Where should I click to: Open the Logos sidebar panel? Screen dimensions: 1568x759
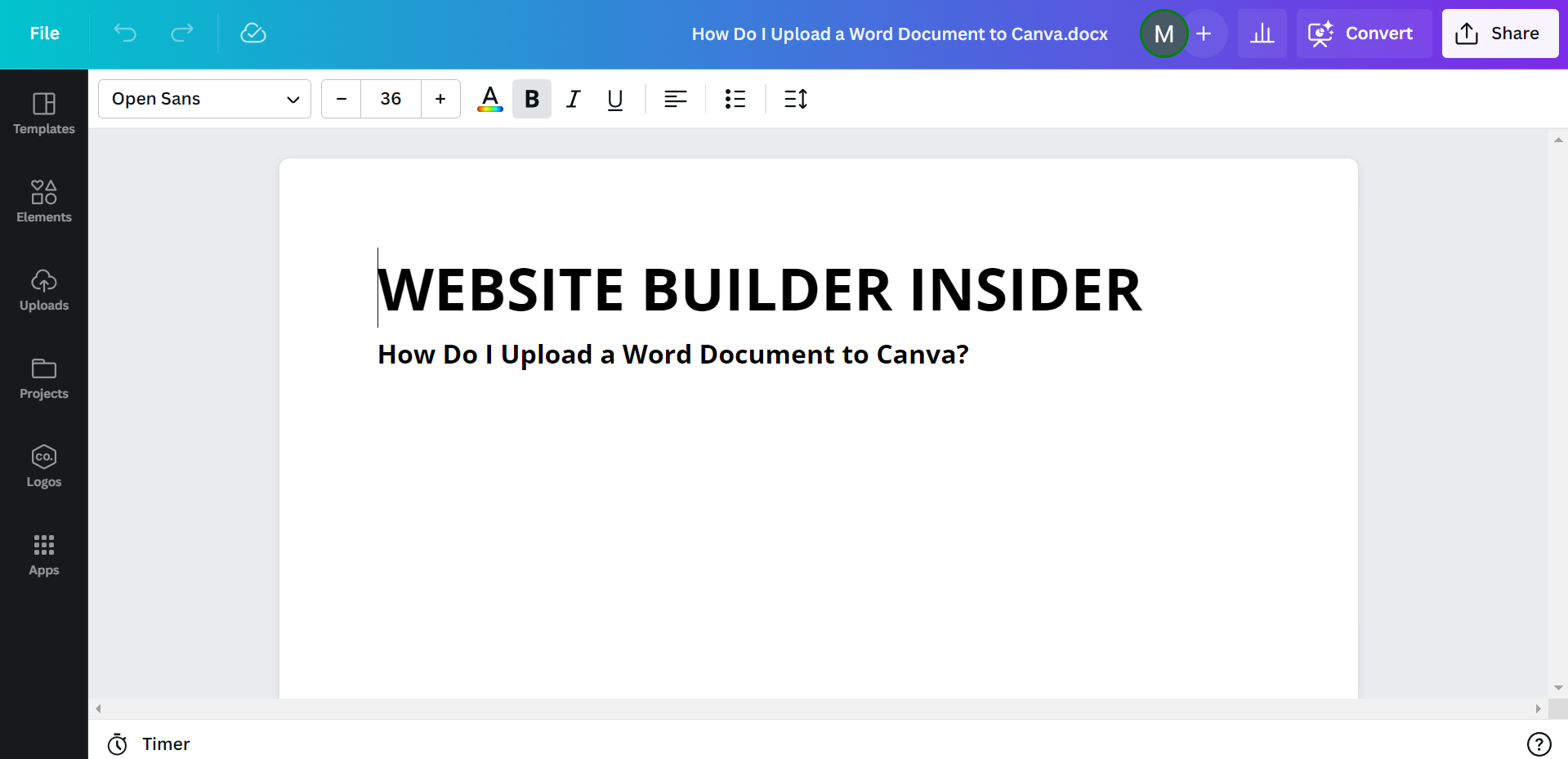[44, 466]
